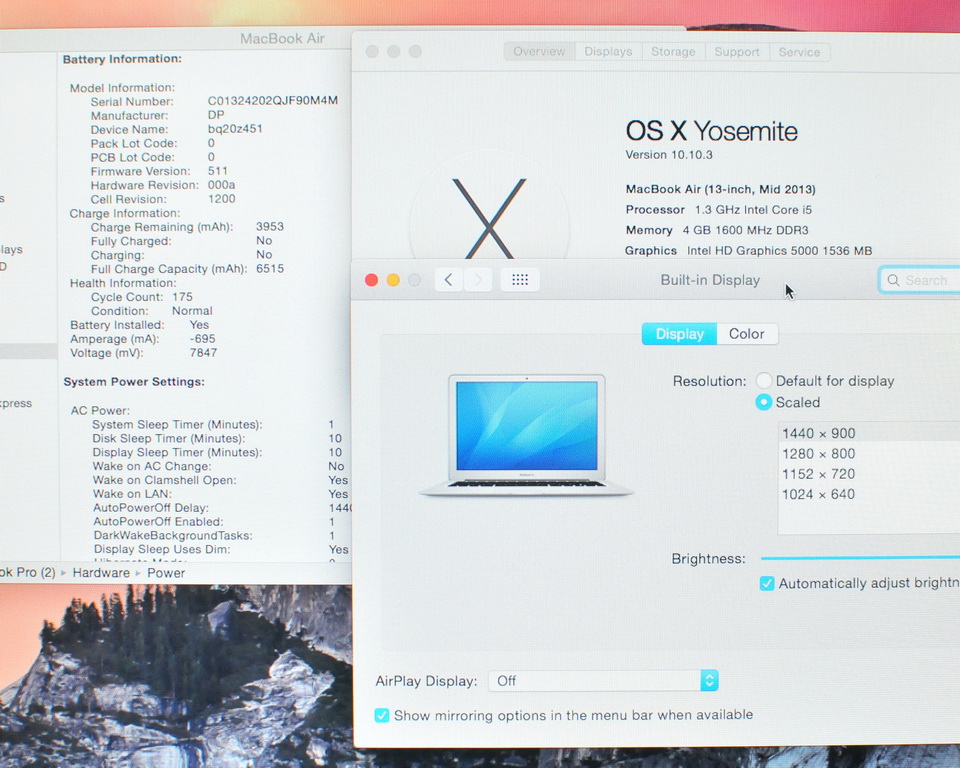960x768 pixels.
Task: Open the AirPlay Display dropdown
Action: [x=603, y=680]
